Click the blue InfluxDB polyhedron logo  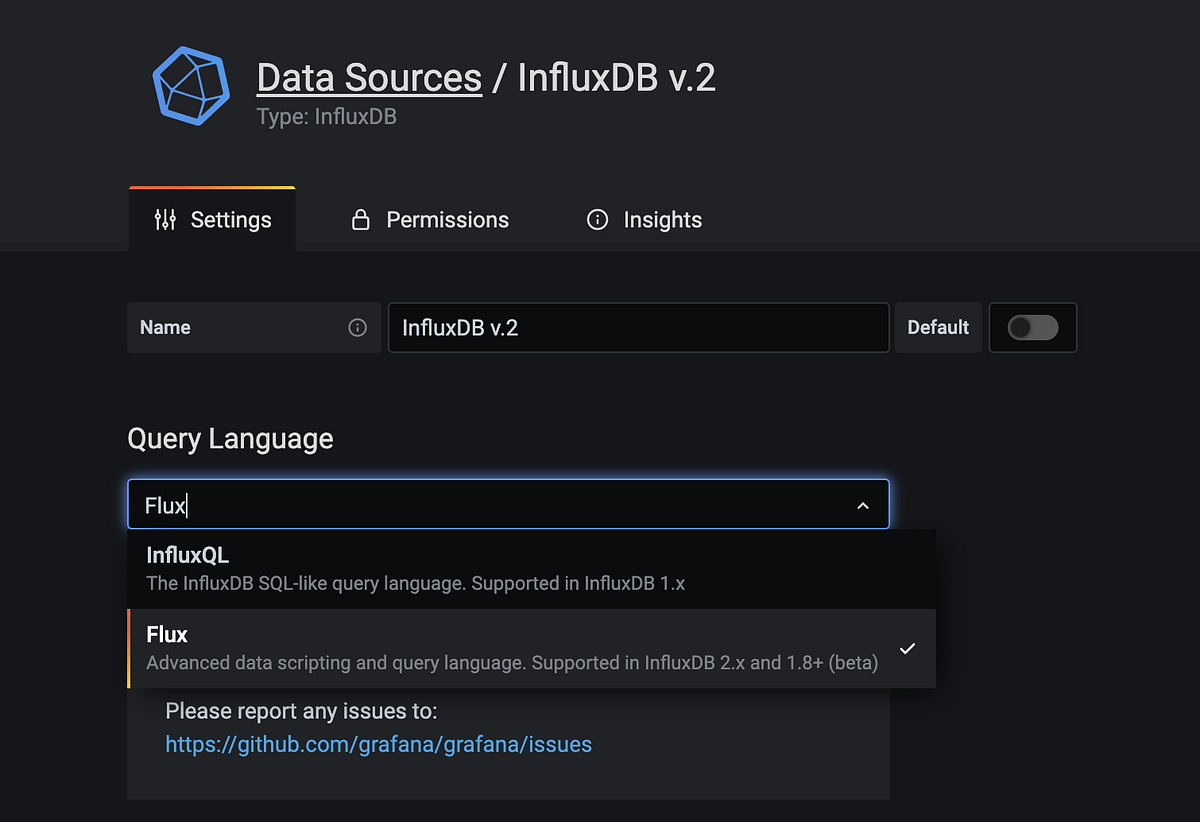pyautogui.click(x=190, y=87)
